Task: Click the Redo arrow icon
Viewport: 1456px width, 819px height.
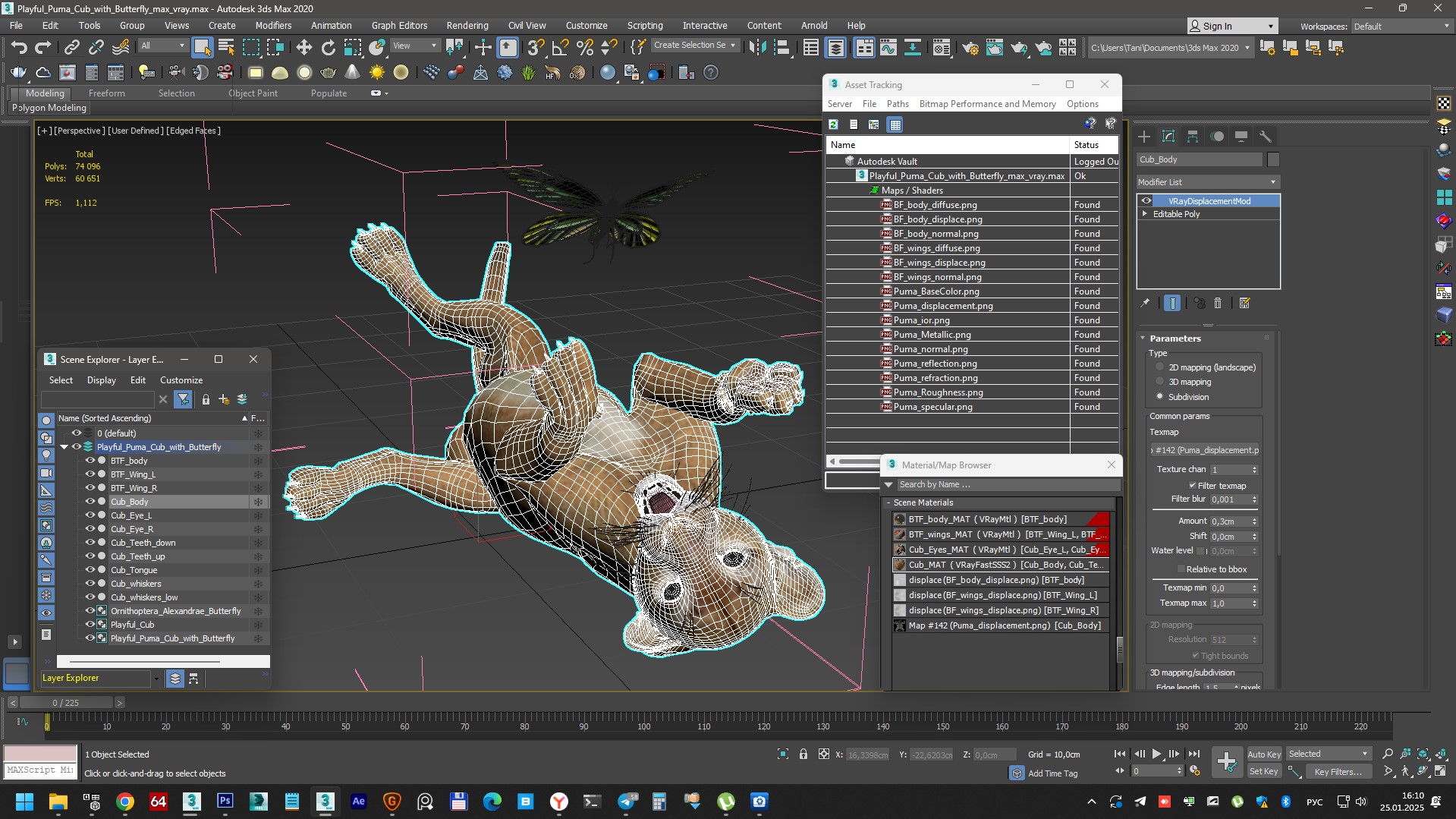Action: (43, 47)
